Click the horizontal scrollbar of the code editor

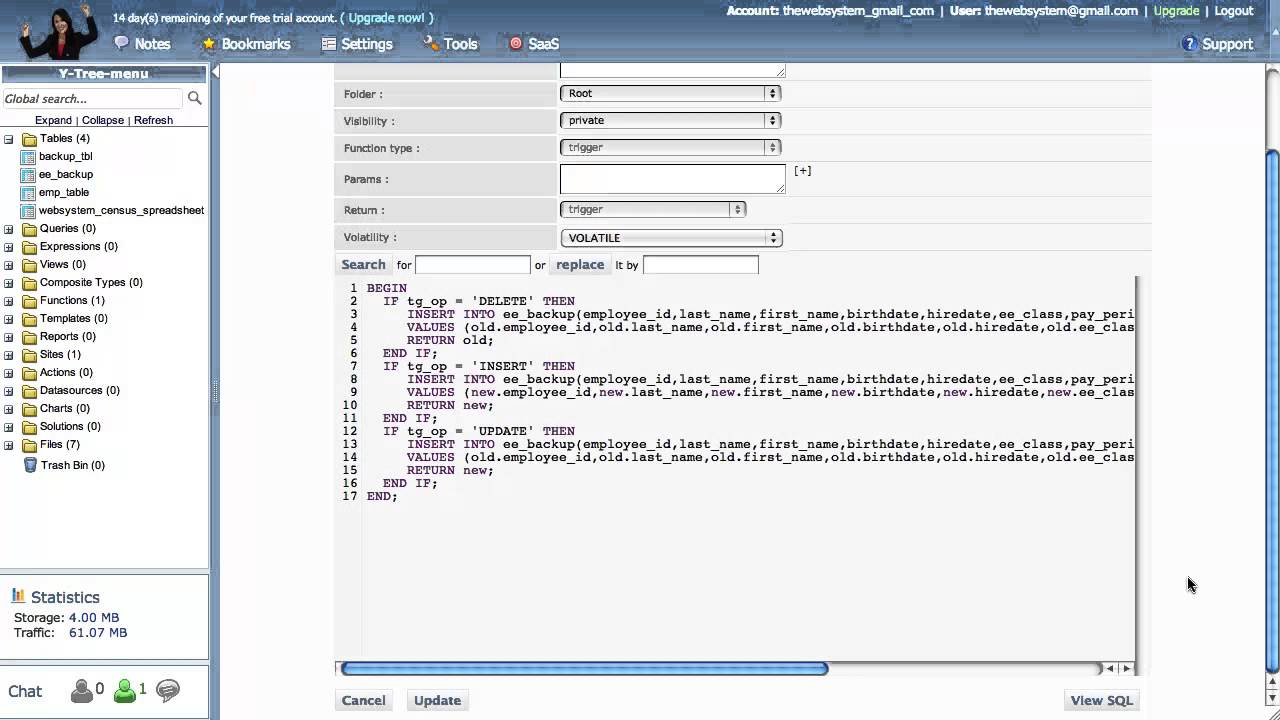click(x=584, y=668)
